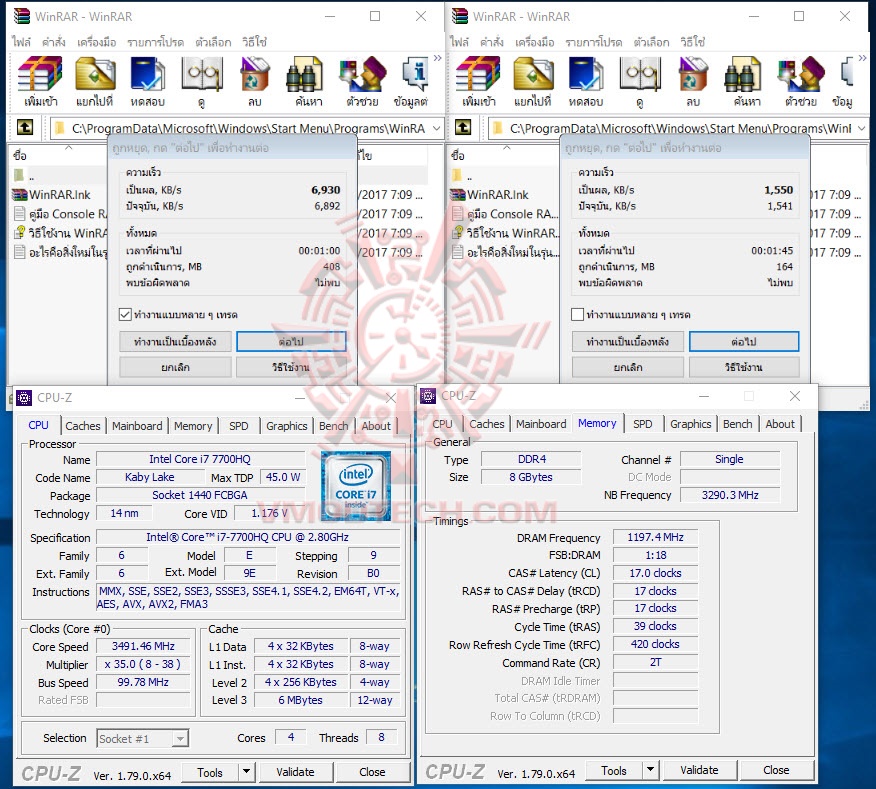Switch to Mainboard tab in left CPU-Z window

pos(137,426)
